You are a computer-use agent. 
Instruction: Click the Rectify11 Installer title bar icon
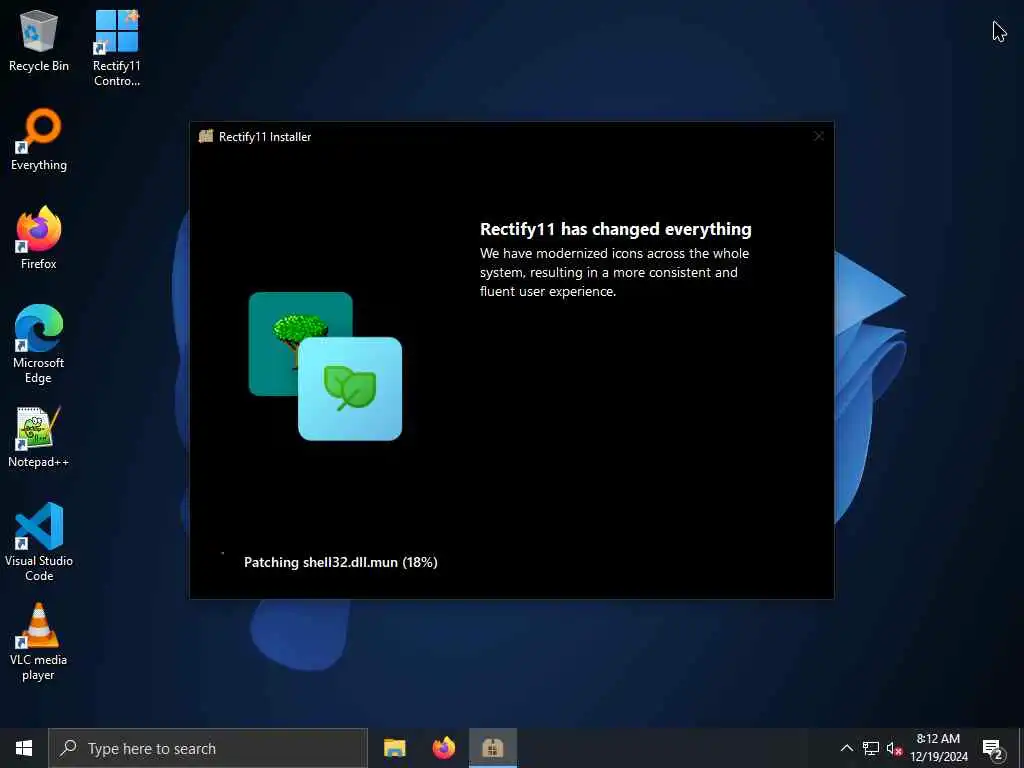click(206, 136)
